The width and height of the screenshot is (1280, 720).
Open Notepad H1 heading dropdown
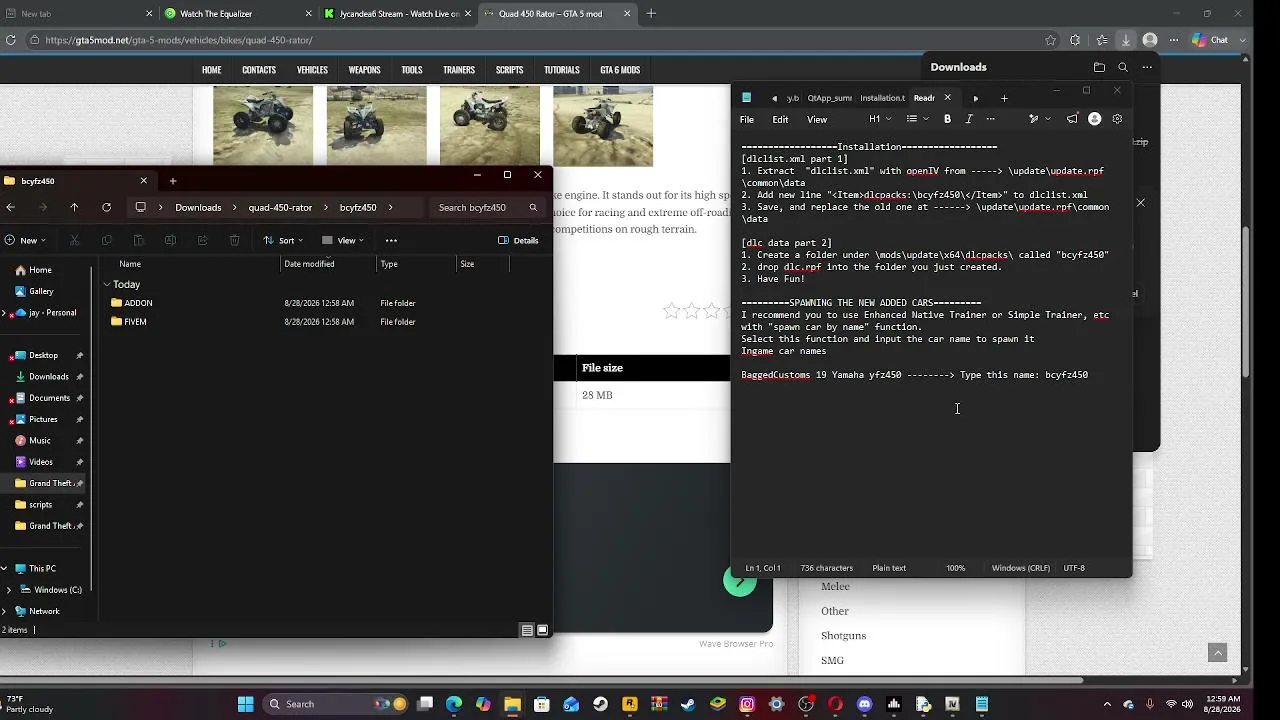click(879, 119)
